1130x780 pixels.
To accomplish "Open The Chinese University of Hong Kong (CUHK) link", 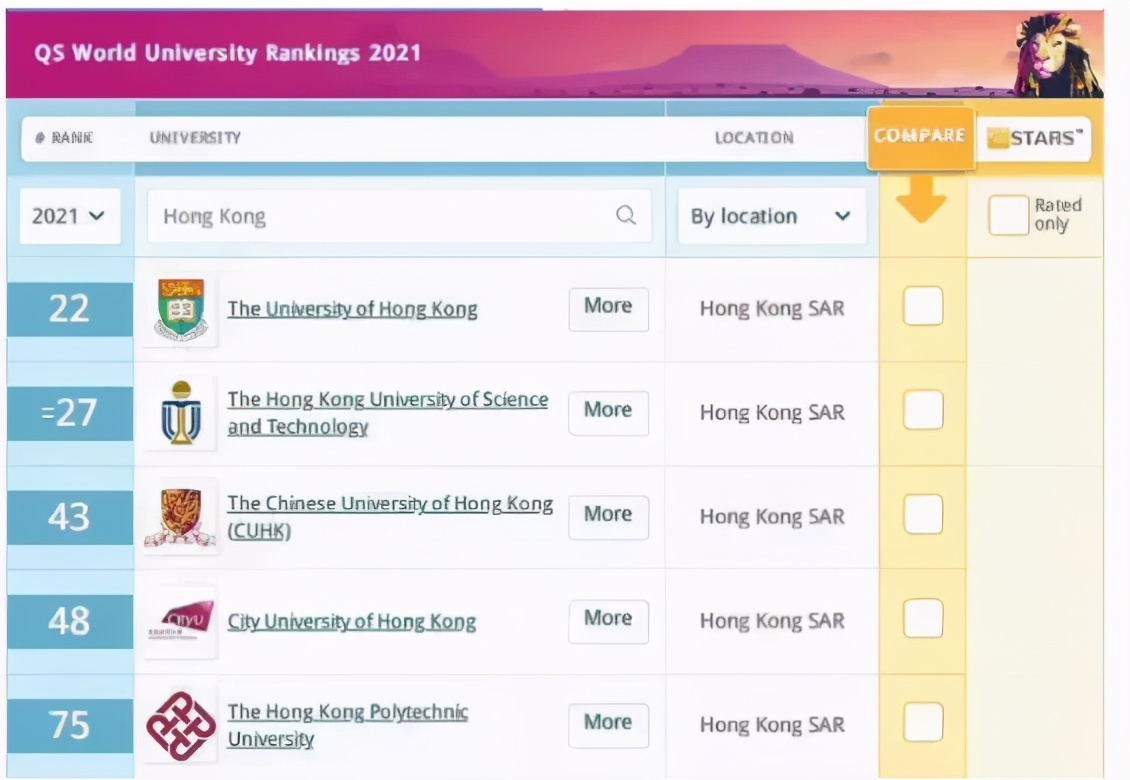I will click(x=390, y=516).
